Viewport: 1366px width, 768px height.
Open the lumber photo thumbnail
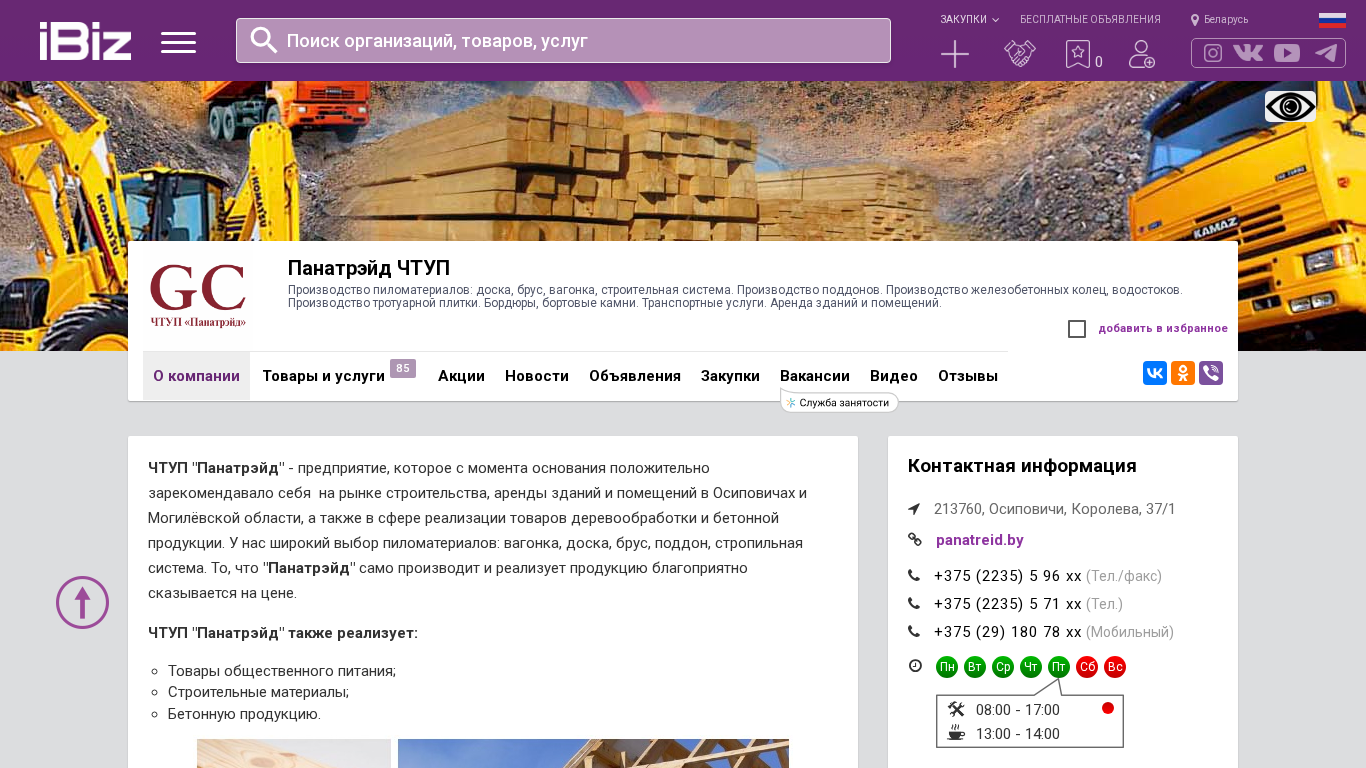tap(294, 753)
